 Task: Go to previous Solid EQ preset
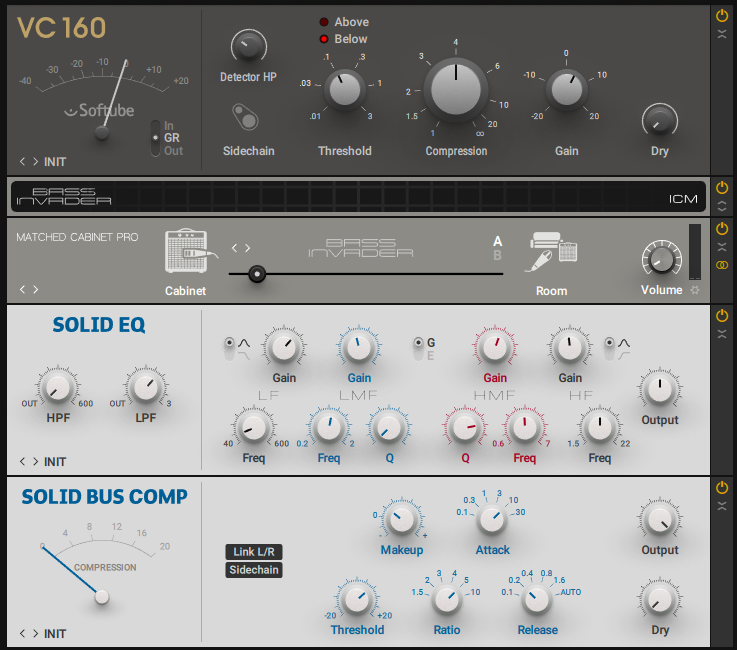tap(22, 461)
